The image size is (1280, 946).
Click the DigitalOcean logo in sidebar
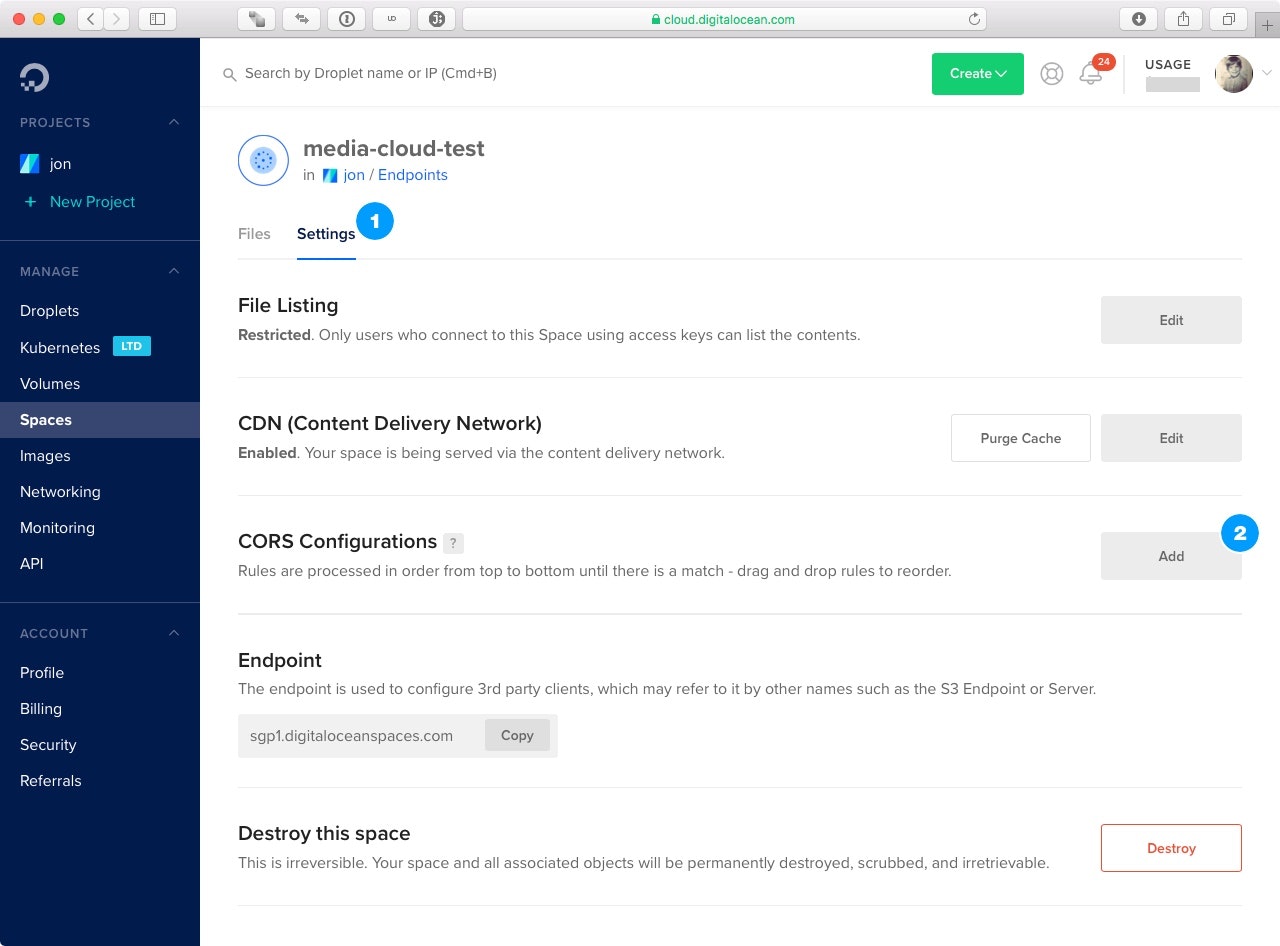34,77
